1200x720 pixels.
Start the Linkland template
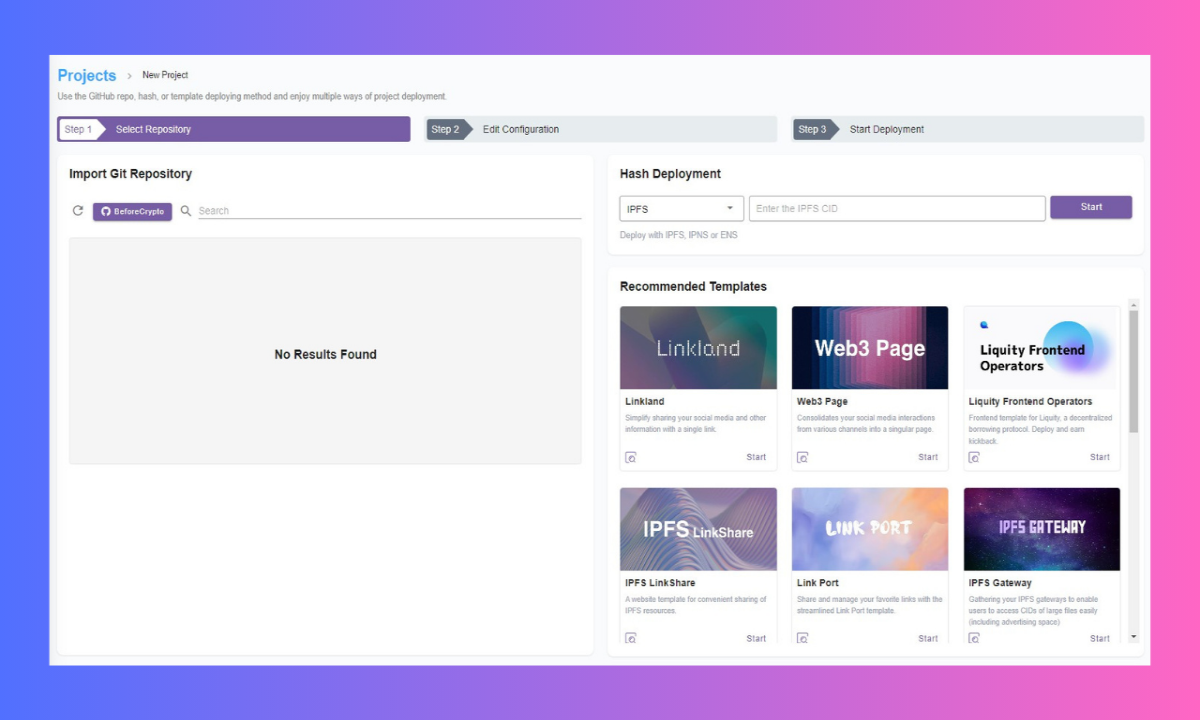756,457
